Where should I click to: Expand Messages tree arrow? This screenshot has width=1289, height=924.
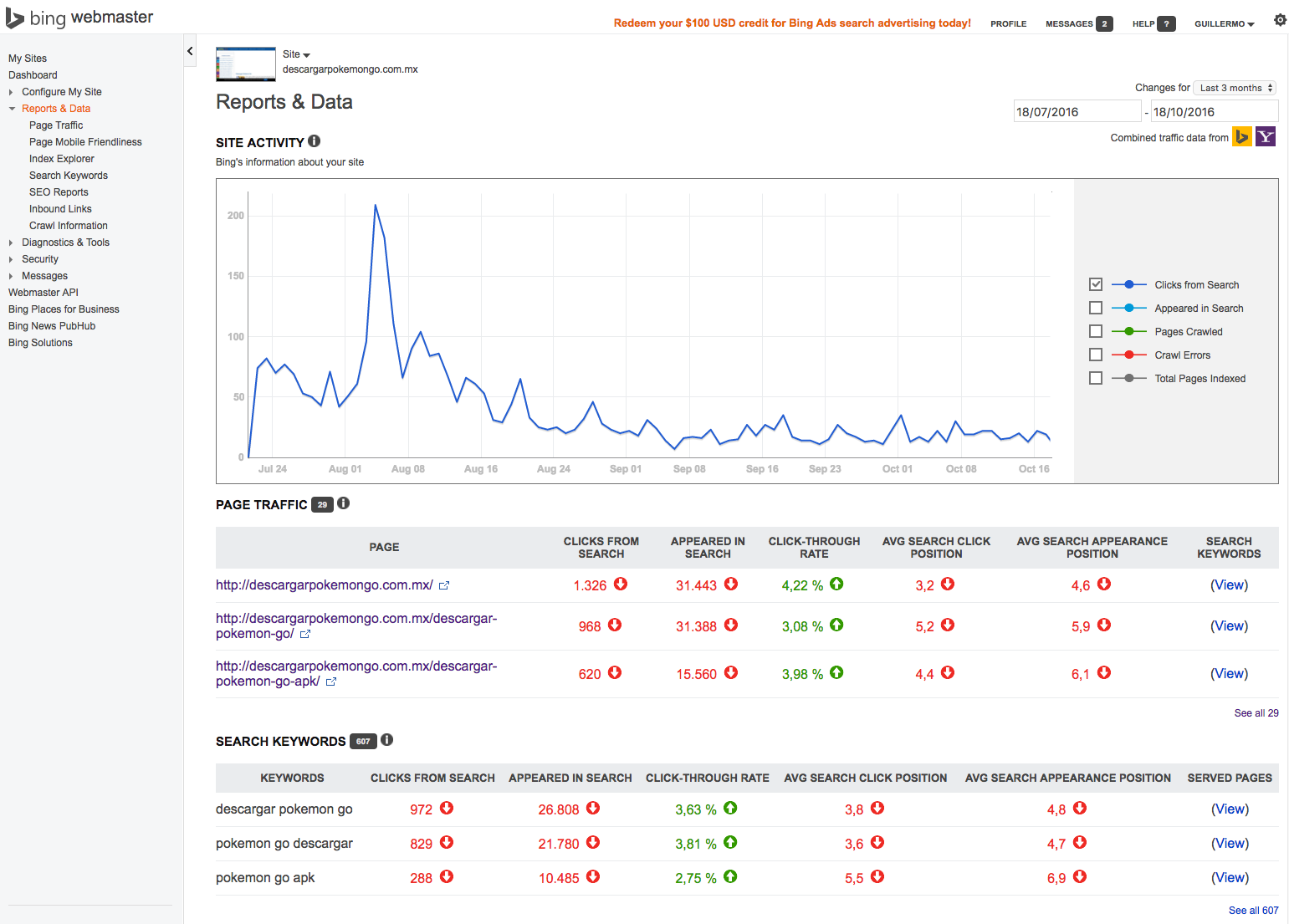(x=11, y=276)
